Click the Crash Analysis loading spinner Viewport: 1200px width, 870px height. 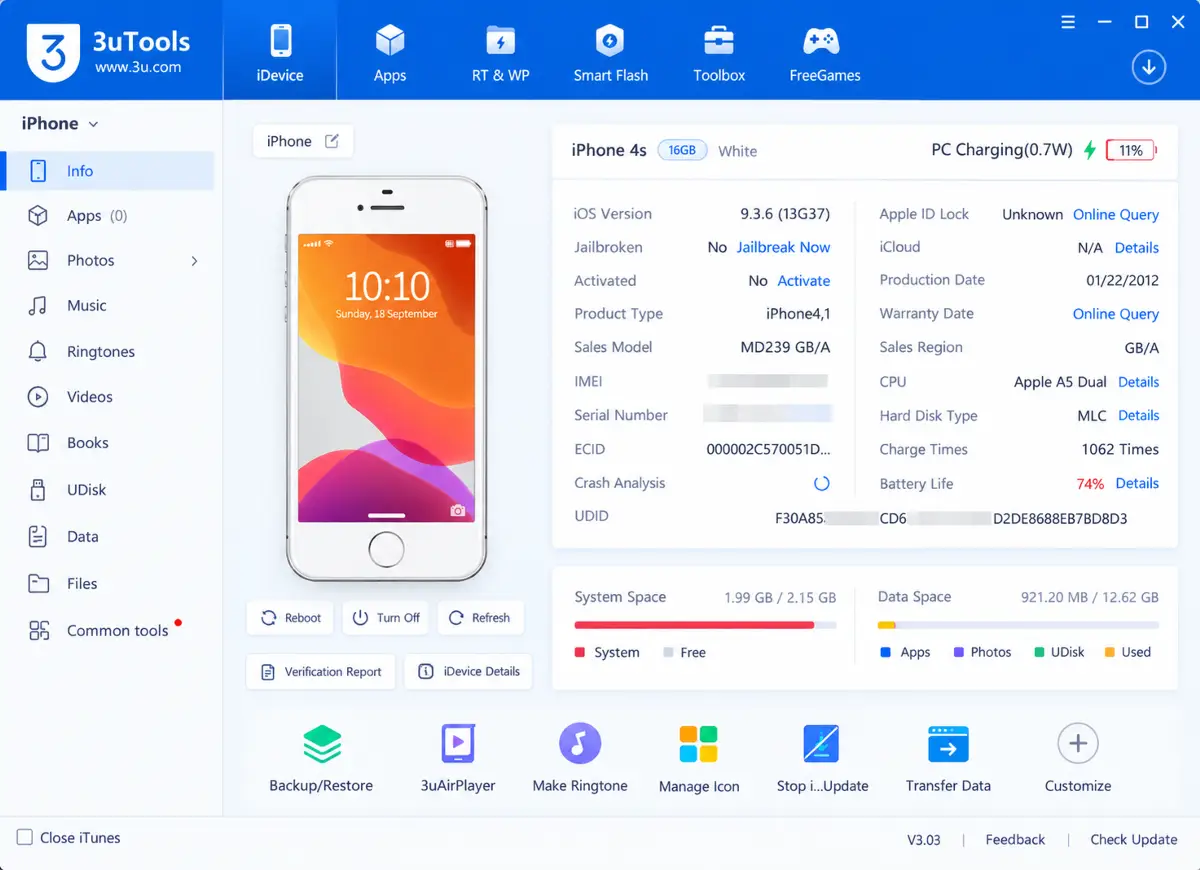pyautogui.click(x=822, y=483)
